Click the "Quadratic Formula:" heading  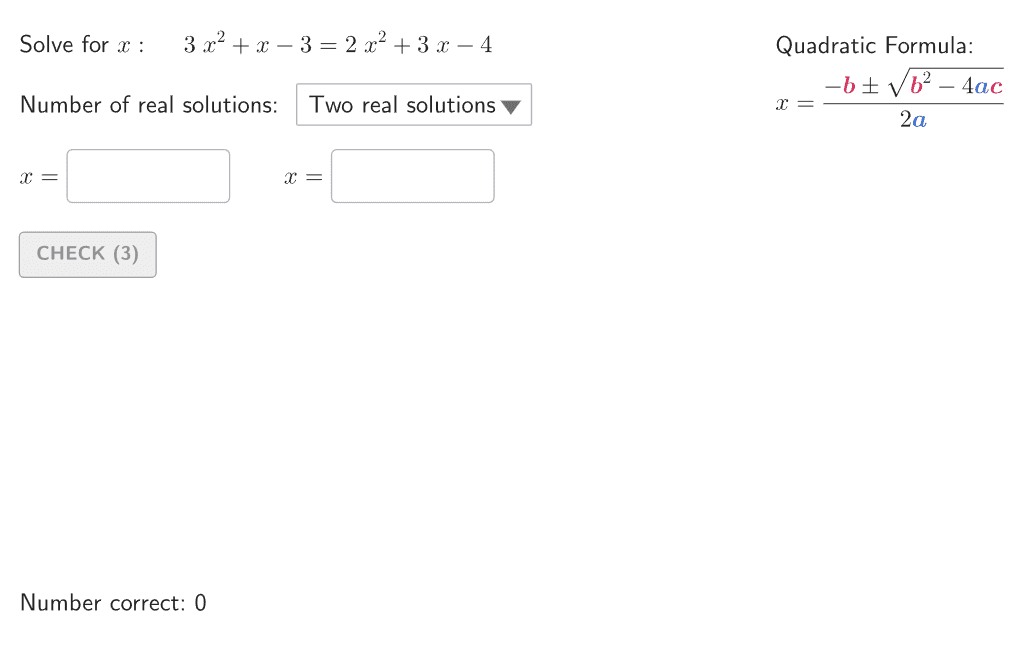pyautogui.click(x=874, y=46)
